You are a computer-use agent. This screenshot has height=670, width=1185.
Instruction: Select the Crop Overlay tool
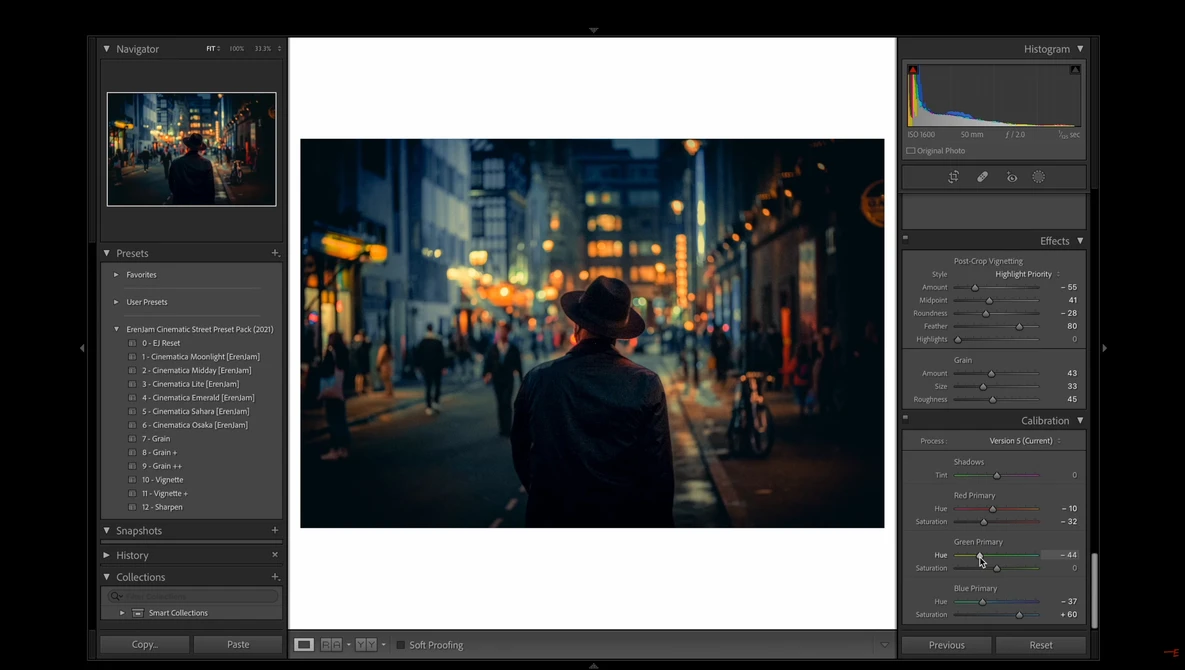(x=954, y=177)
